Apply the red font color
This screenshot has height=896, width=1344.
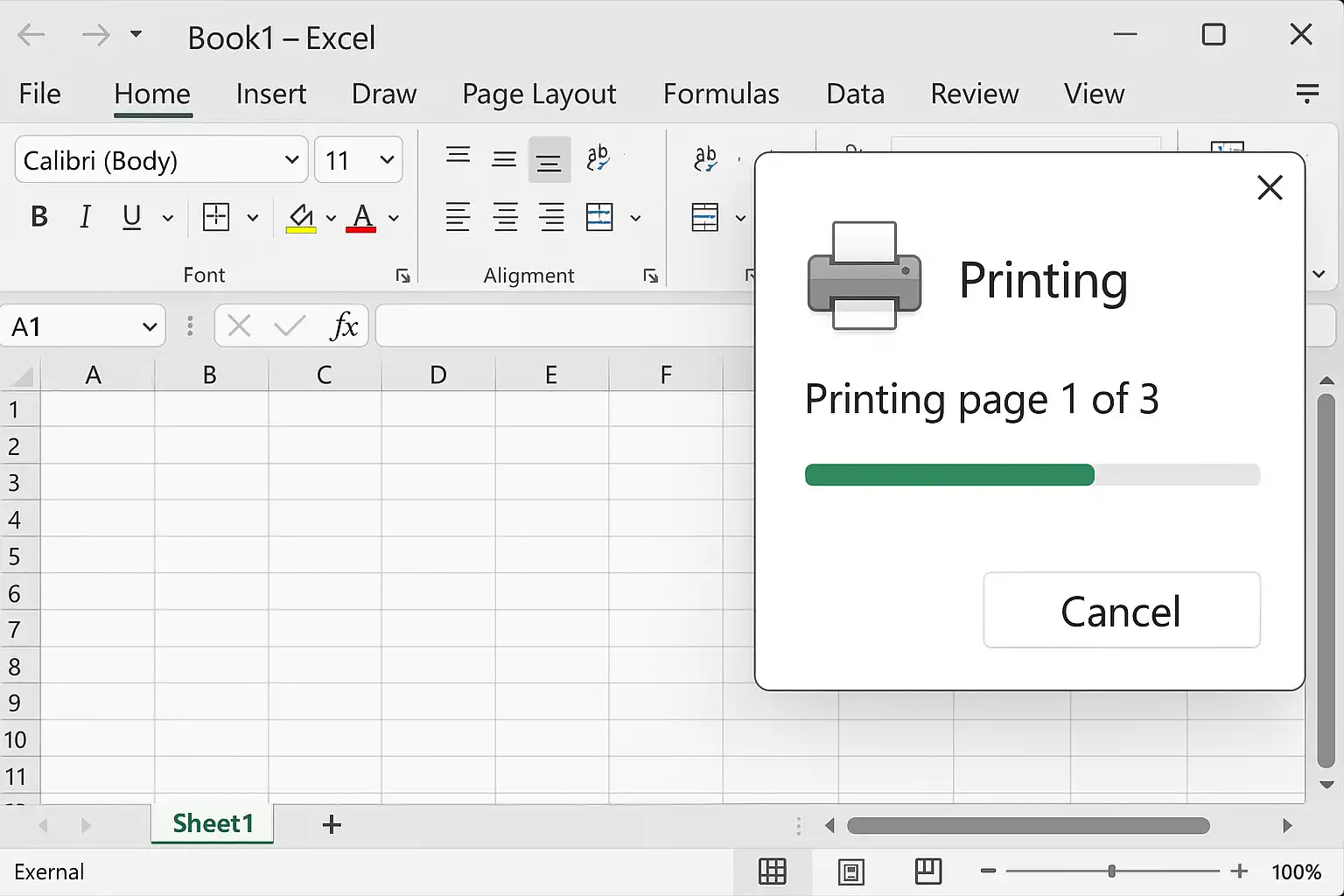point(361,217)
